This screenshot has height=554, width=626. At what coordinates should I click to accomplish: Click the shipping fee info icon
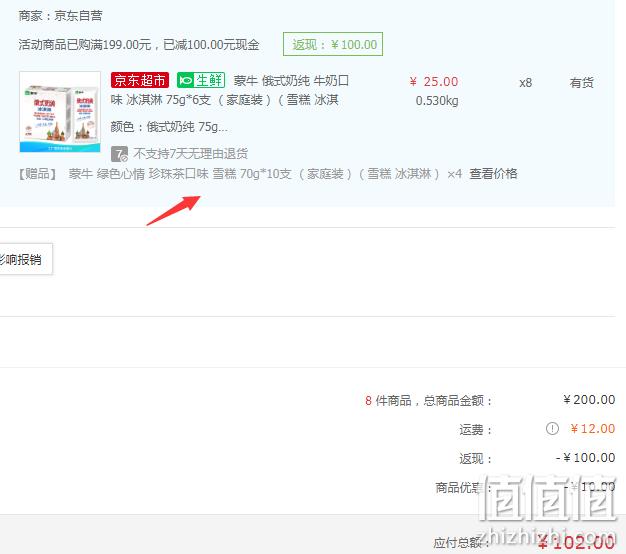[552, 429]
